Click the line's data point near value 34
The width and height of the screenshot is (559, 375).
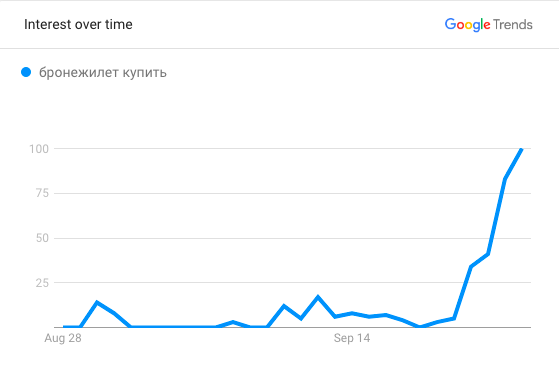(471, 267)
